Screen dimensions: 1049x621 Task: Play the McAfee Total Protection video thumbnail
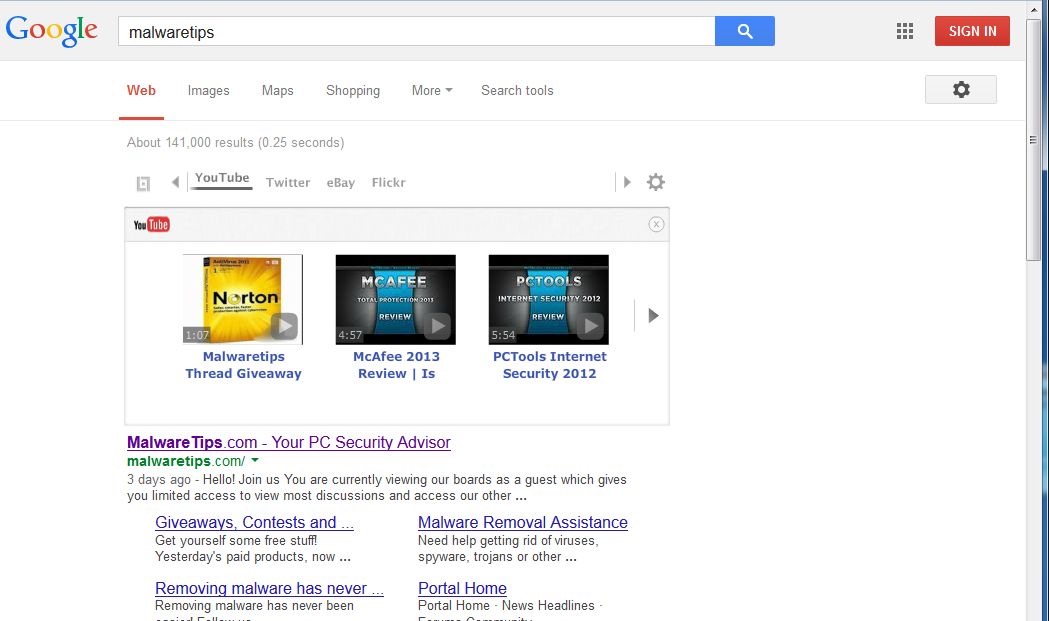[x=395, y=299]
